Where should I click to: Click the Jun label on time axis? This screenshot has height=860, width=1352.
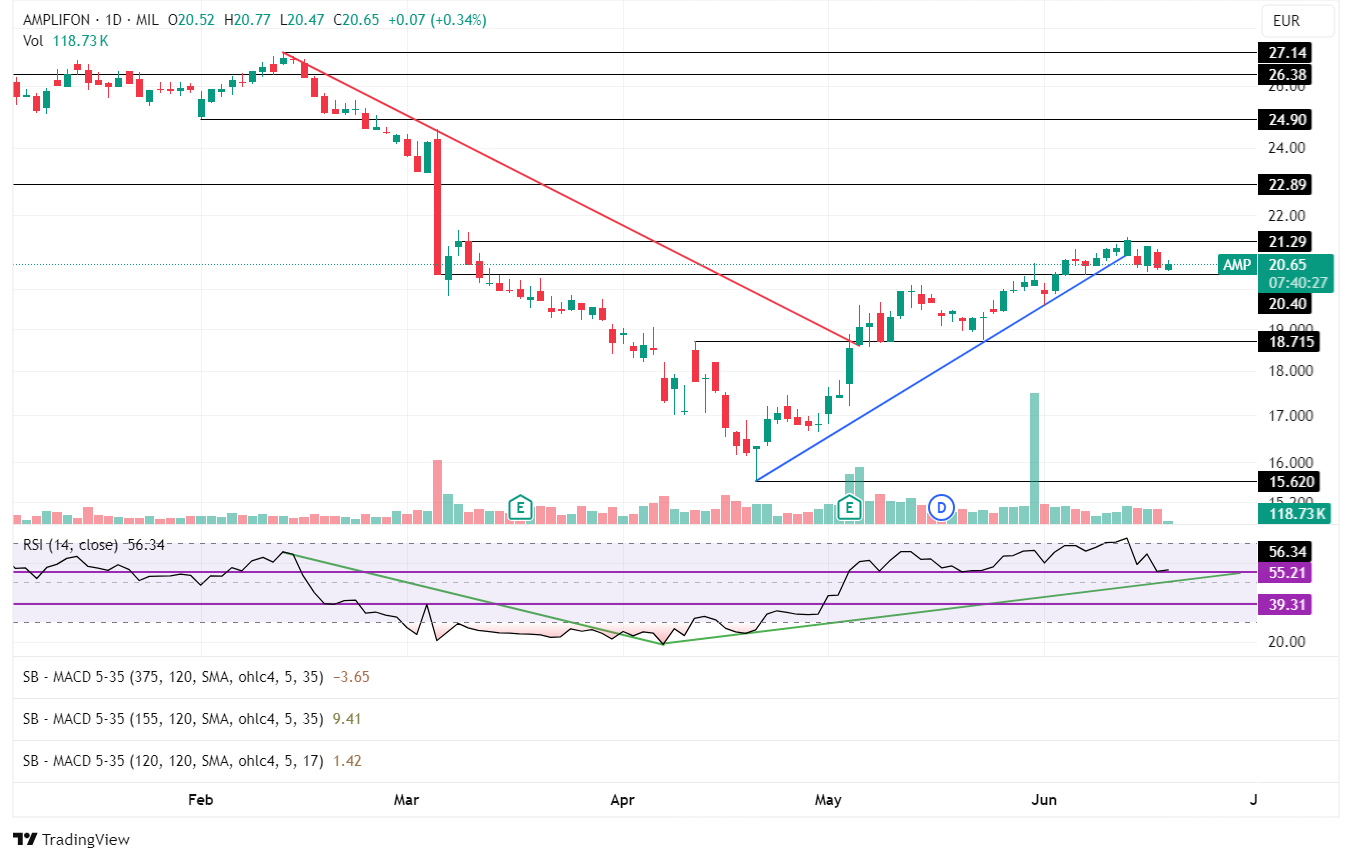[1044, 800]
